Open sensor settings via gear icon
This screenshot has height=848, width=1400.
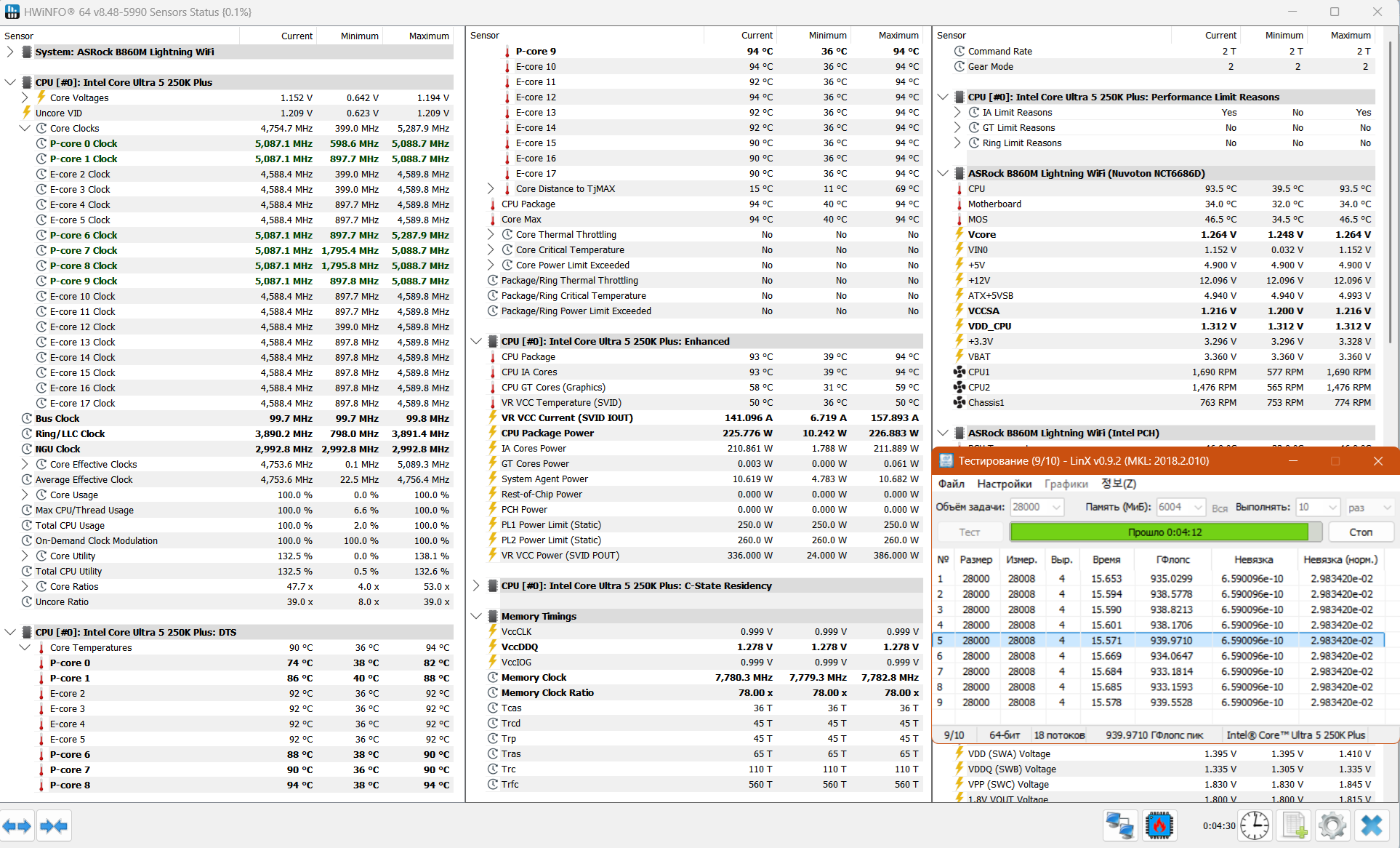click(x=1332, y=825)
